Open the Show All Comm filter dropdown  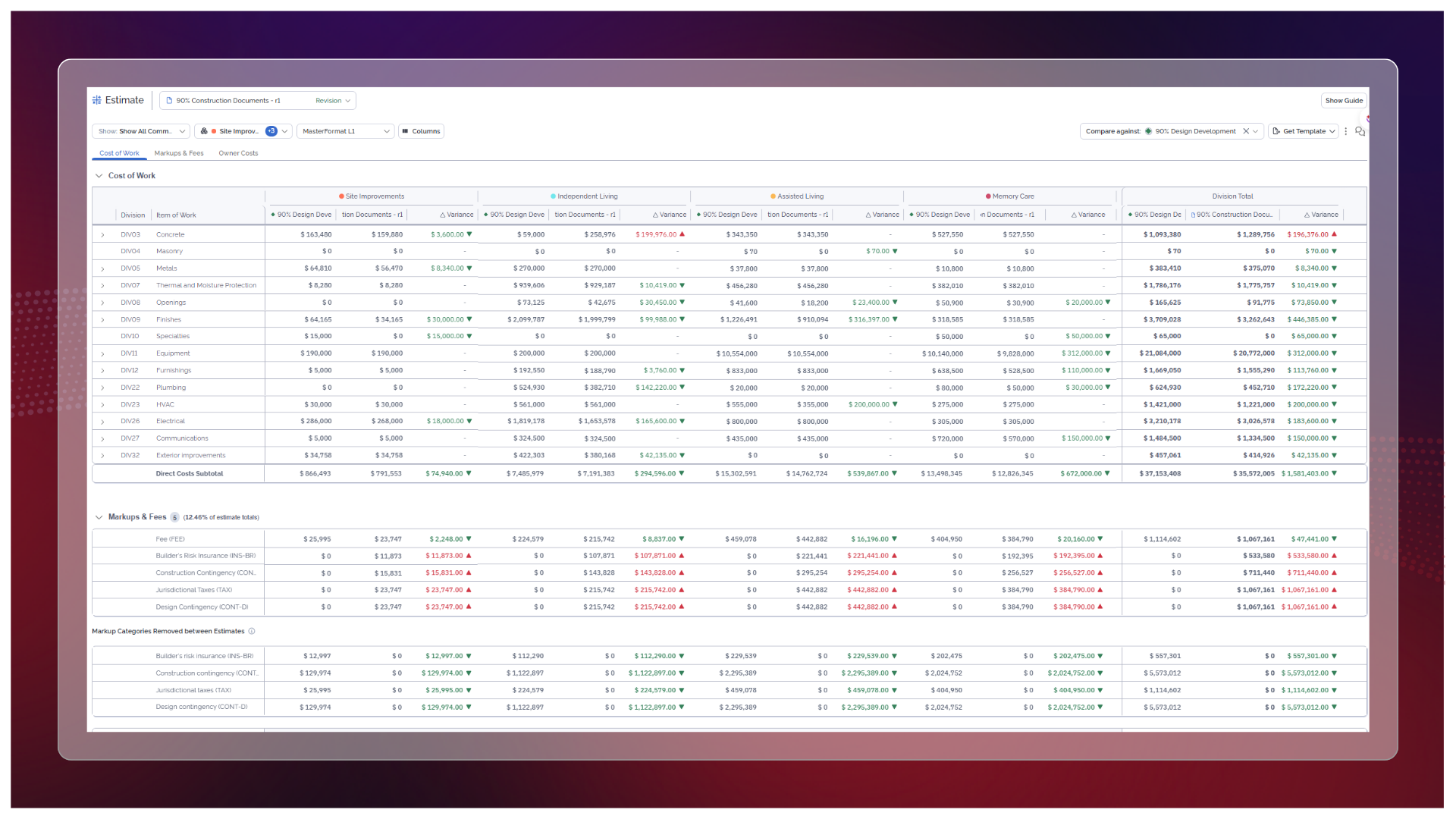click(x=141, y=131)
